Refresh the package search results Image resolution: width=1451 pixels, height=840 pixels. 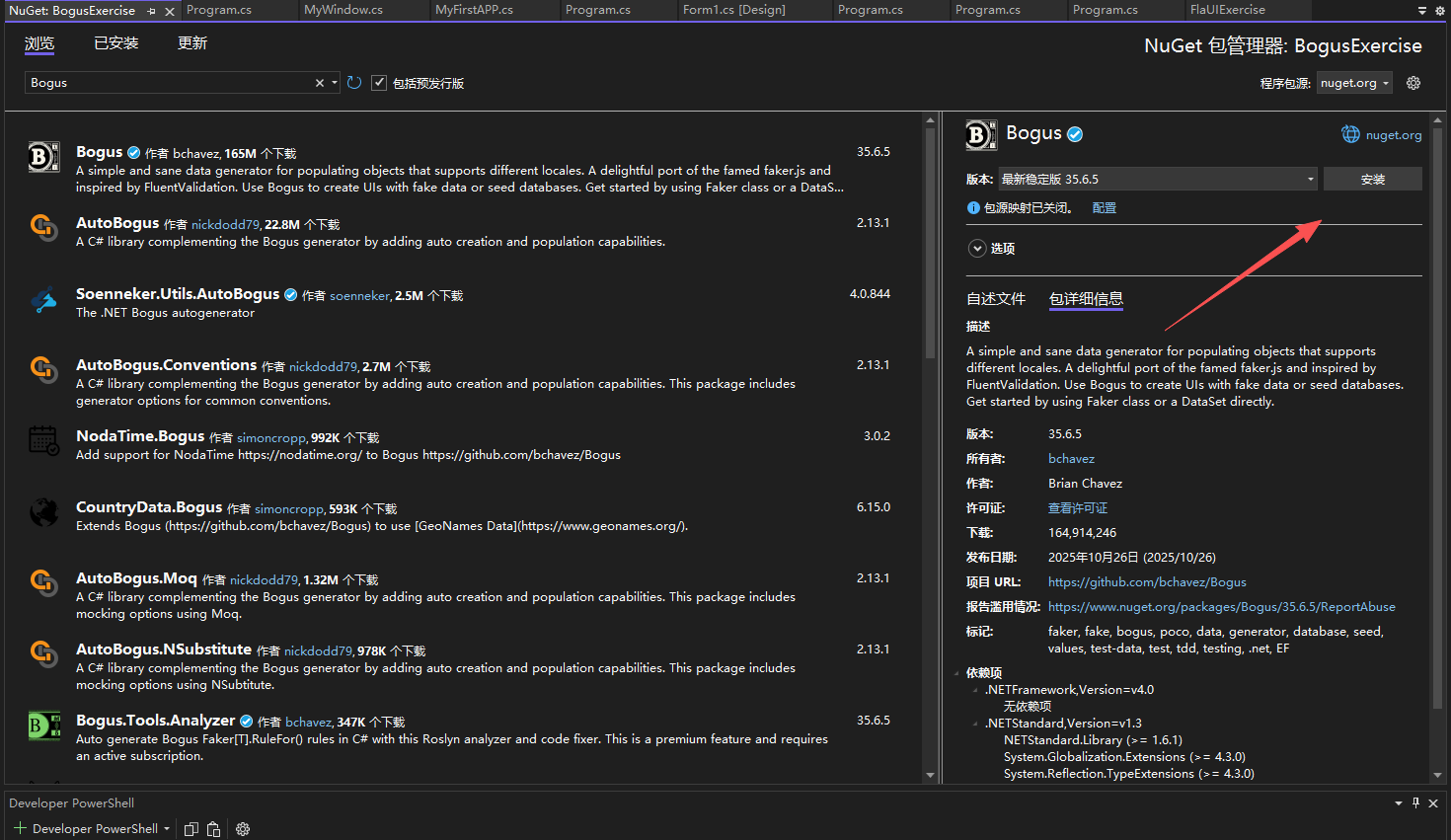354,83
